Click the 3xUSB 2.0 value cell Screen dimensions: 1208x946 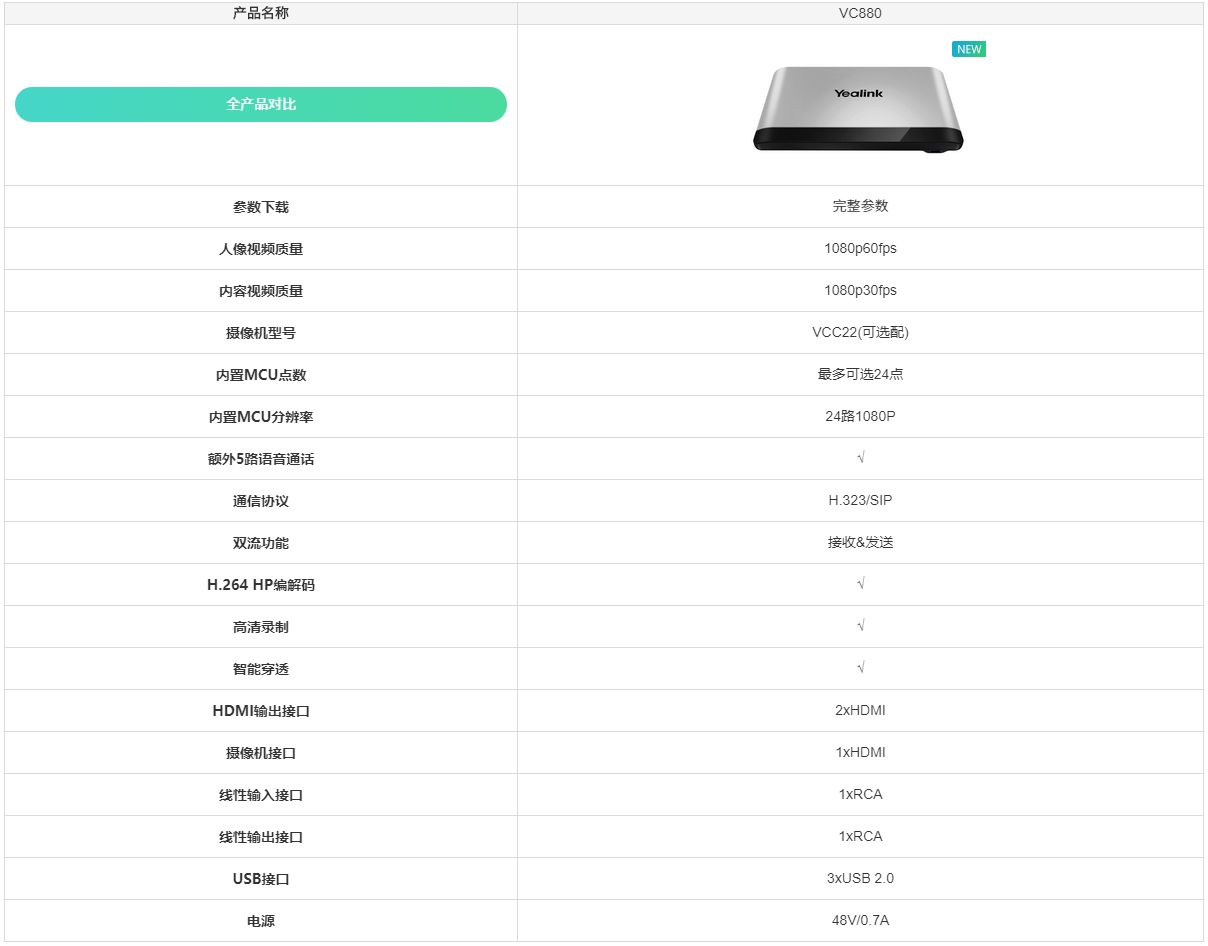[x=861, y=878]
